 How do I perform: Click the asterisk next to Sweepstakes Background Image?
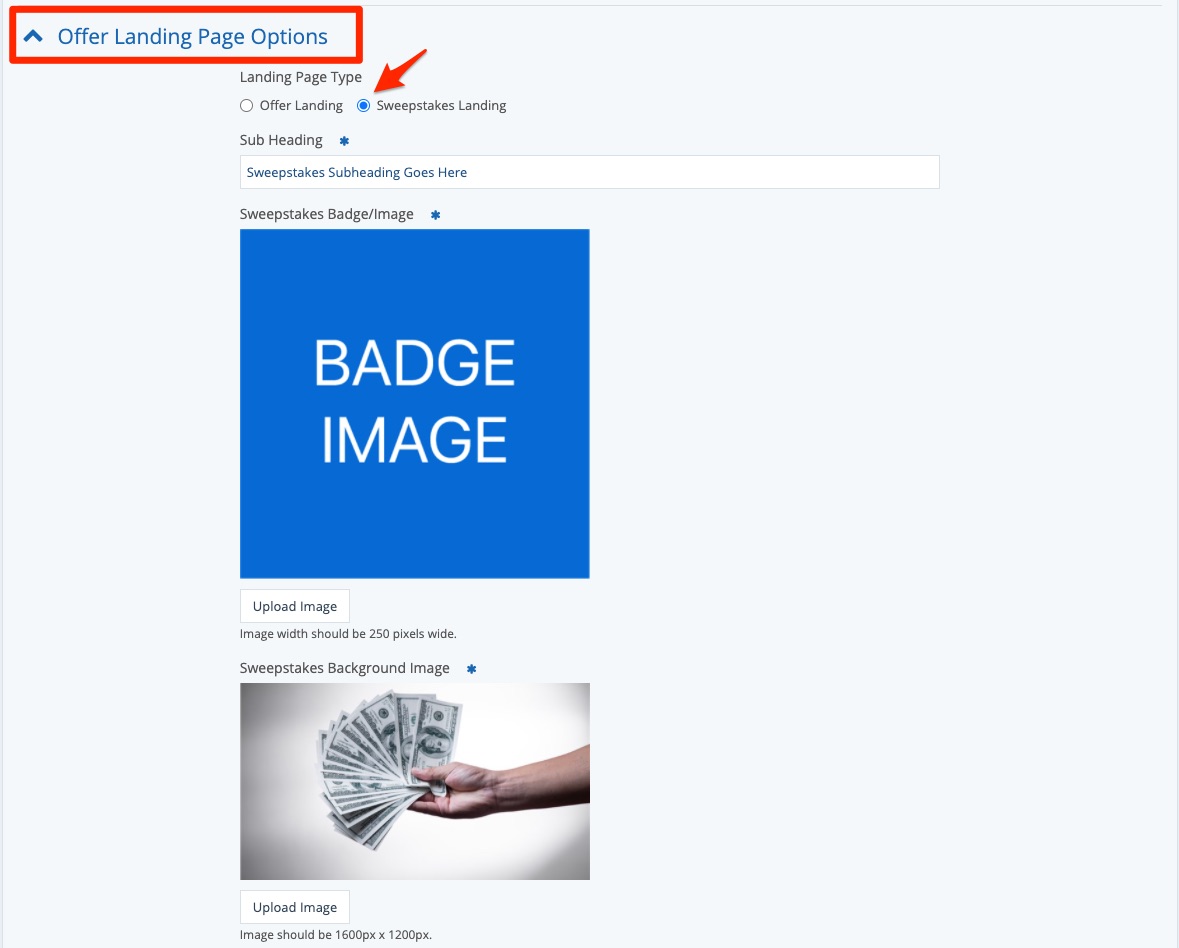click(x=471, y=669)
